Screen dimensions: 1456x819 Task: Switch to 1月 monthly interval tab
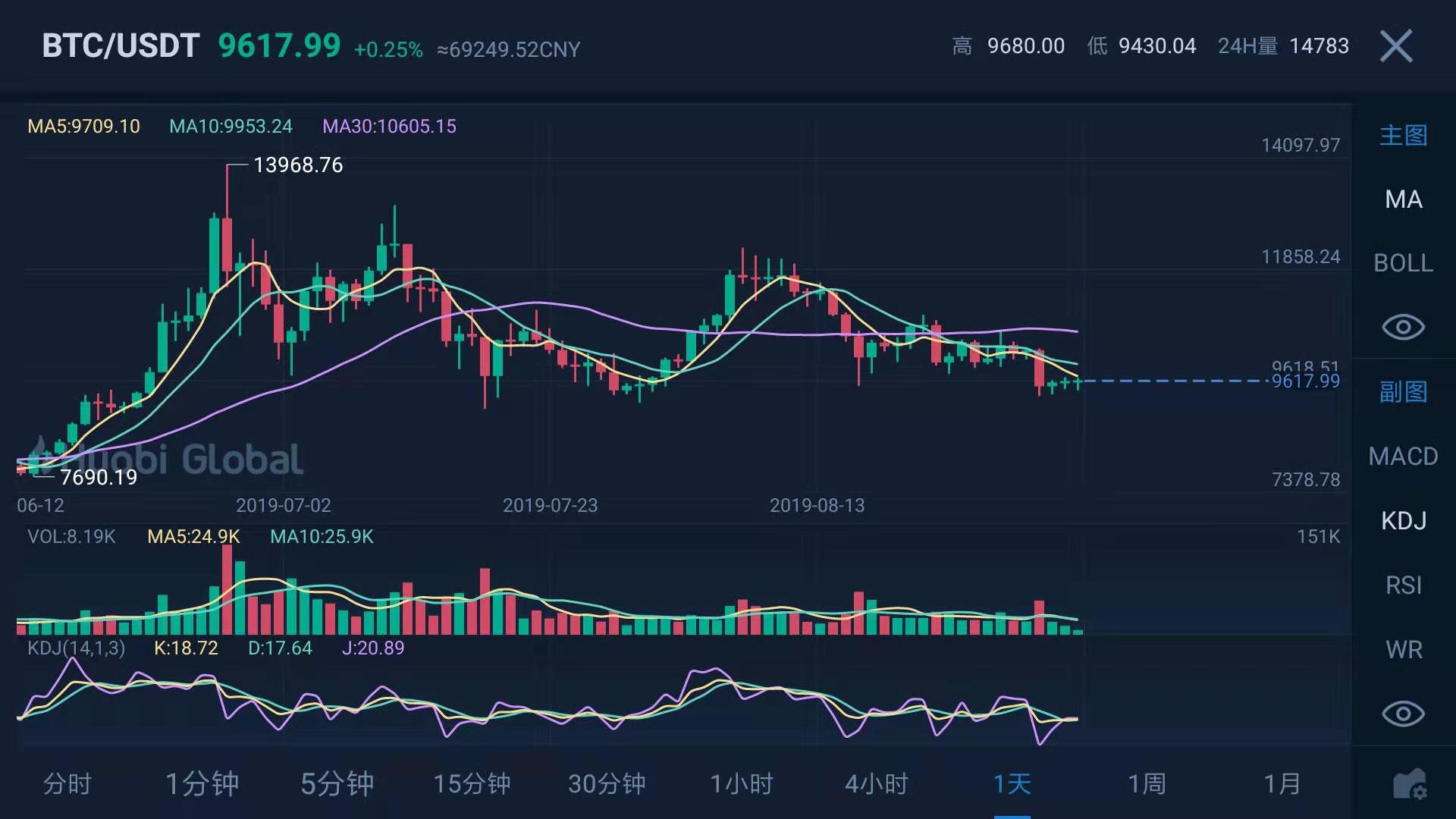(1282, 783)
